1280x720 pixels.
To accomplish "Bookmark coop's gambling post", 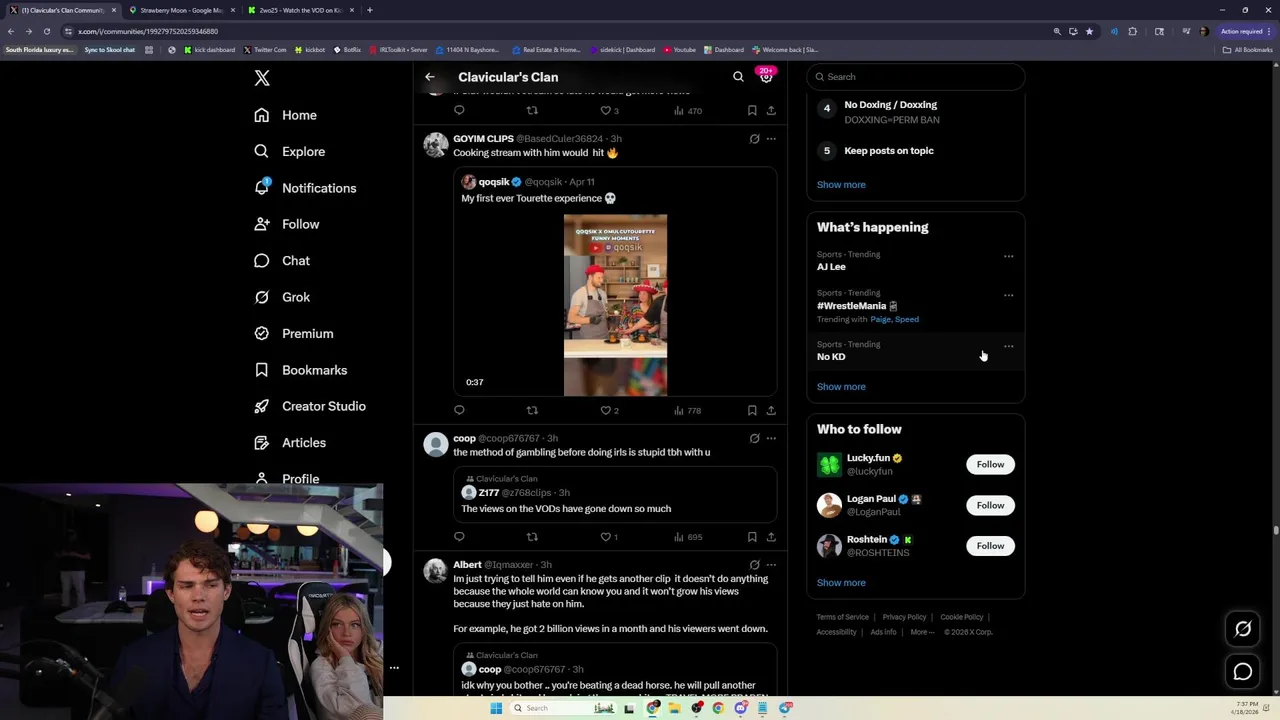I will [752, 537].
